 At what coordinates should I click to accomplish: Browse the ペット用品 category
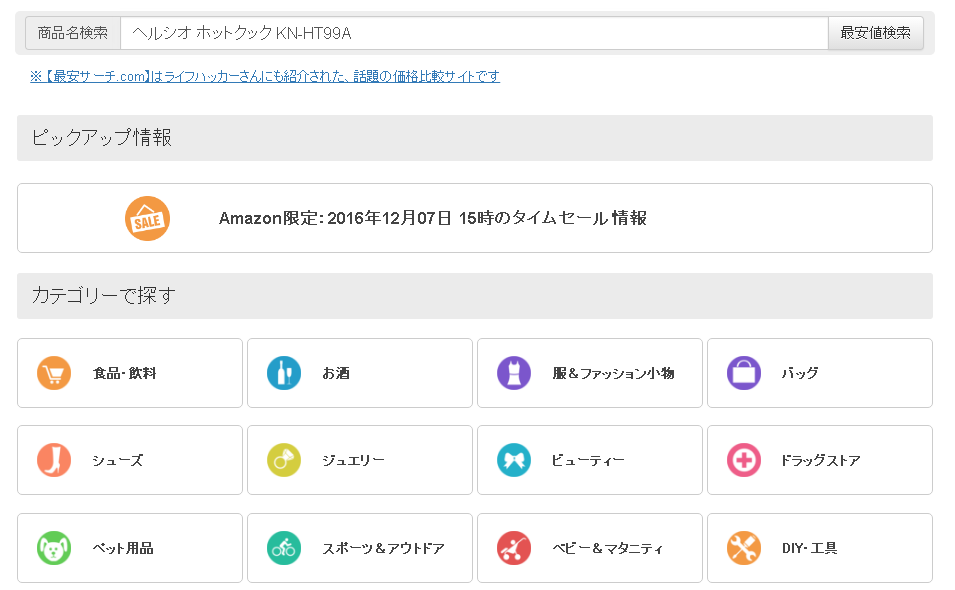(x=130, y=548)
